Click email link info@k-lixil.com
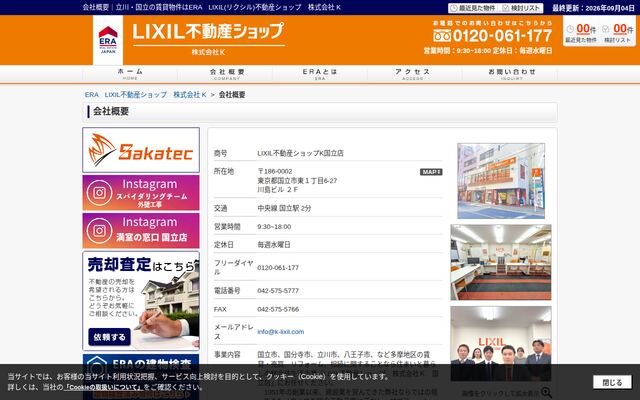Screen dimensions: 640x400 280,332
